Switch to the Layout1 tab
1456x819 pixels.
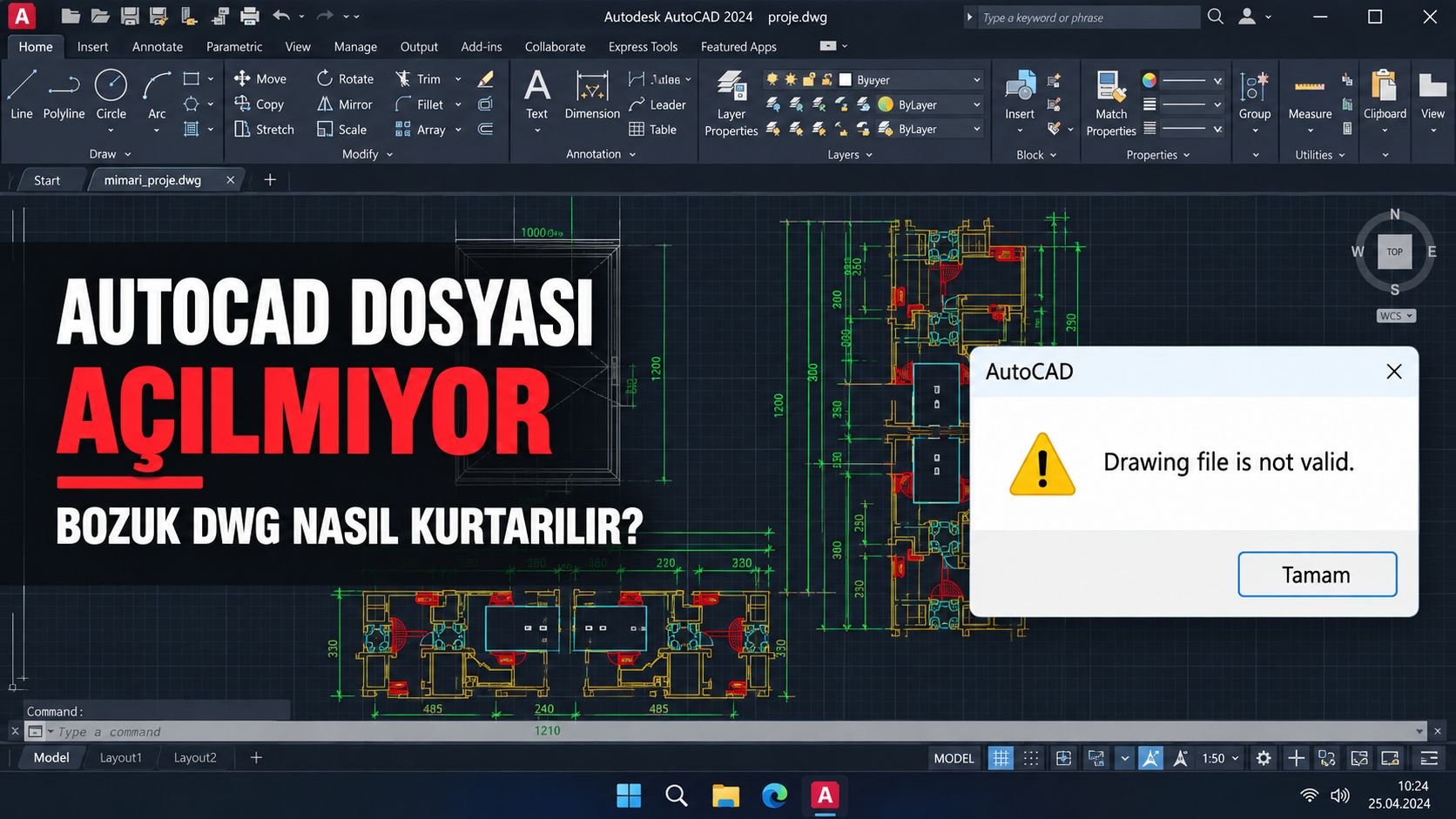click(x=120, y=757)
